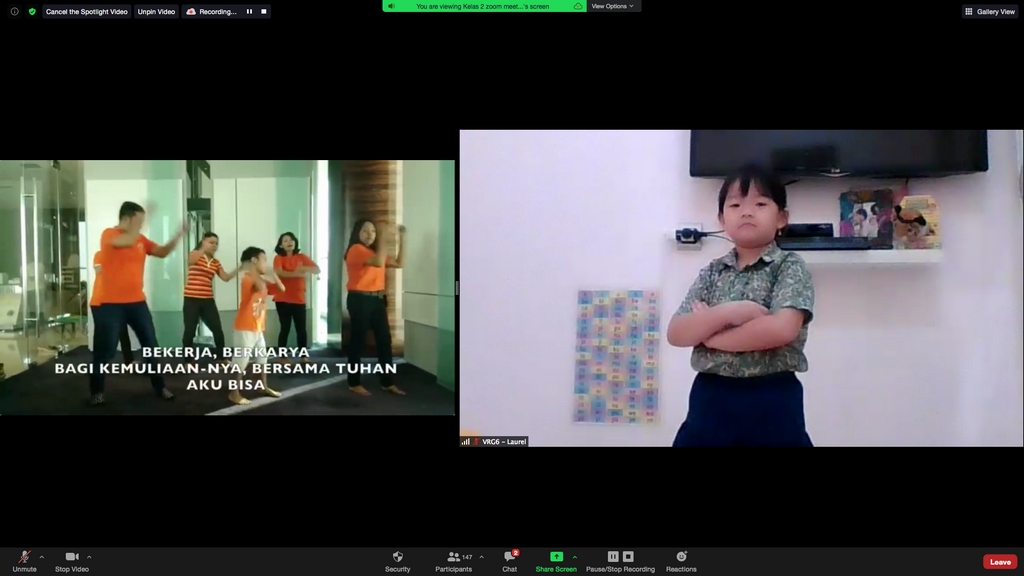
Task: Leave the meeting
Action: click(x=999, y=561)
